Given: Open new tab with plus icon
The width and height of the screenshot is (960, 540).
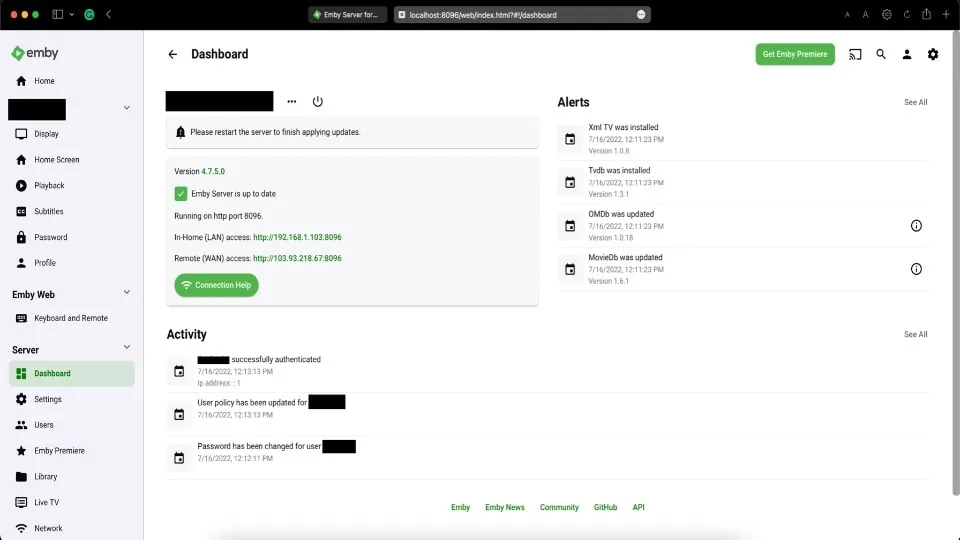Looking at the screenshot, I should tap(946, 14).
